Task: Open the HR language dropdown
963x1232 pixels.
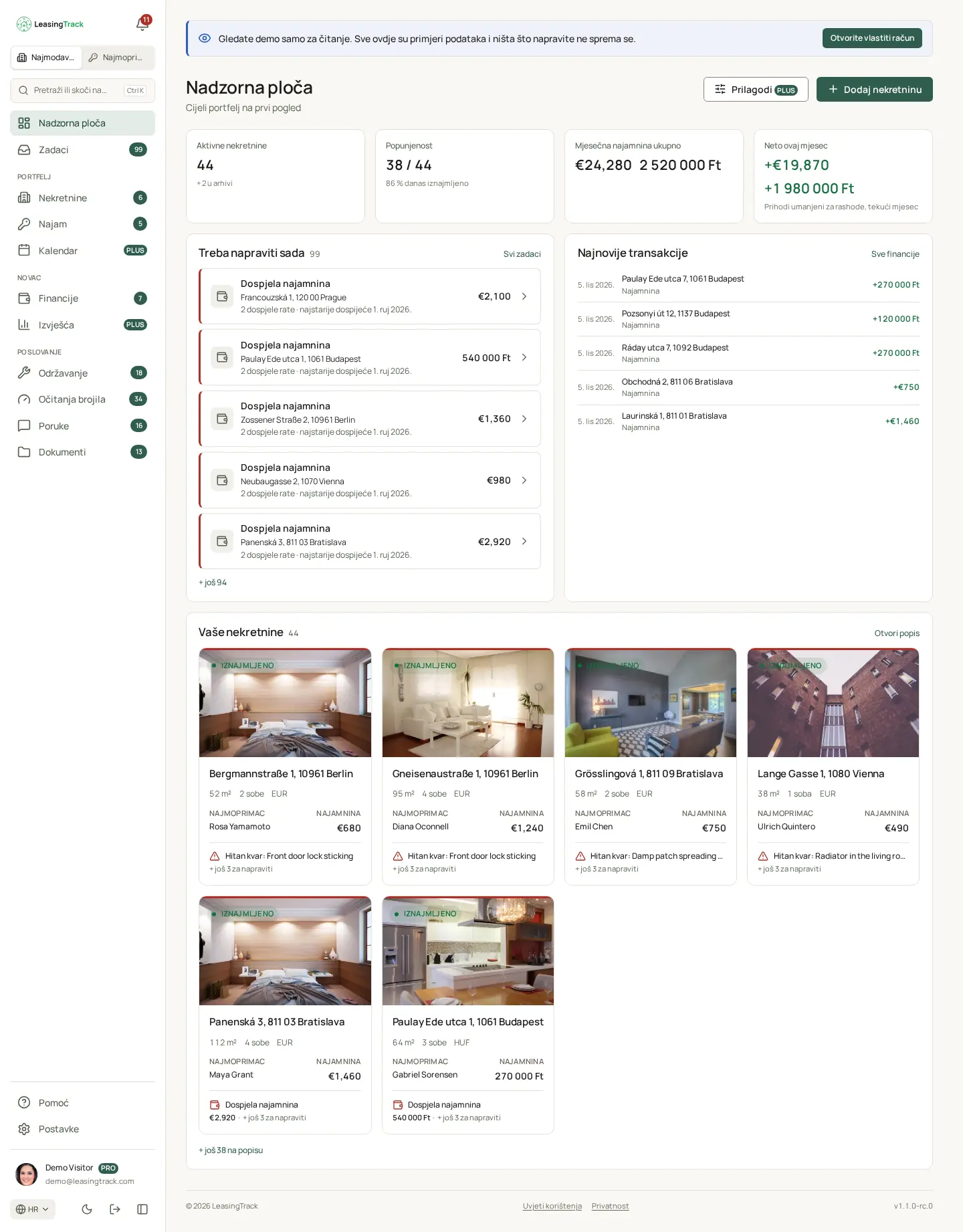Action: [33, 1209]
